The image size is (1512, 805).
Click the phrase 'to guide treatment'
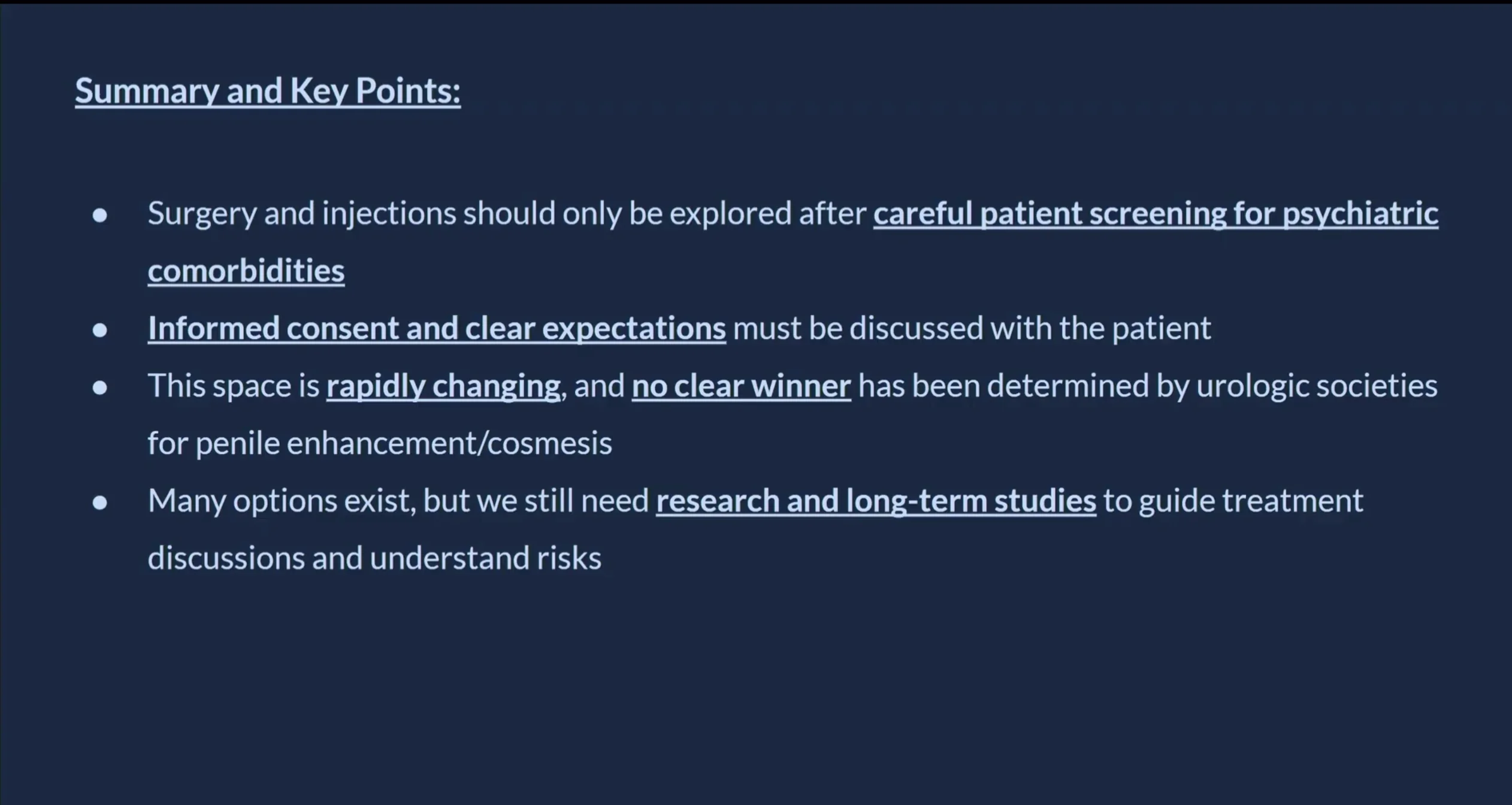1233,501
